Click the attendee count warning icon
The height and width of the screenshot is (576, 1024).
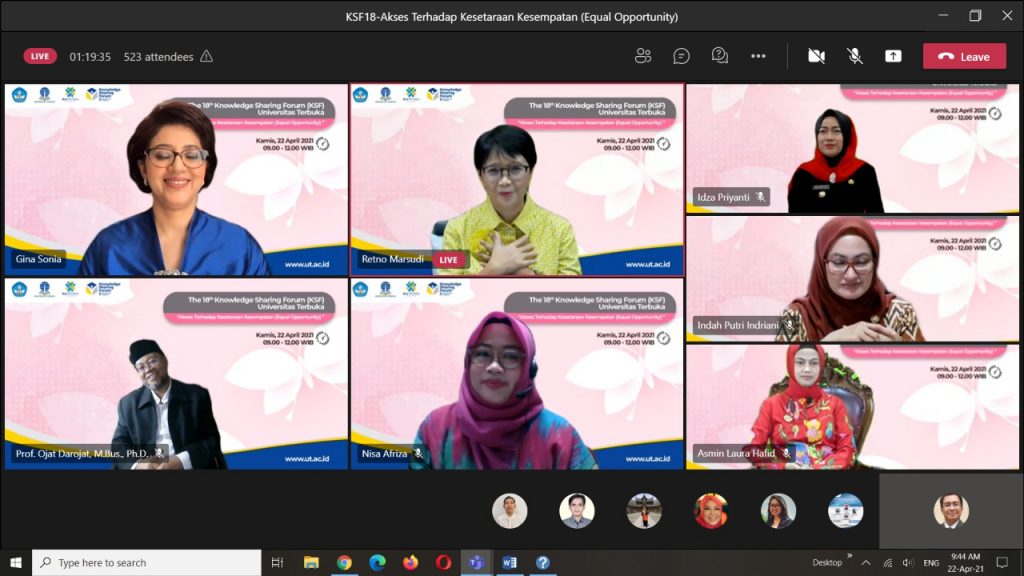pyautogui.click(x=207, y=57)
